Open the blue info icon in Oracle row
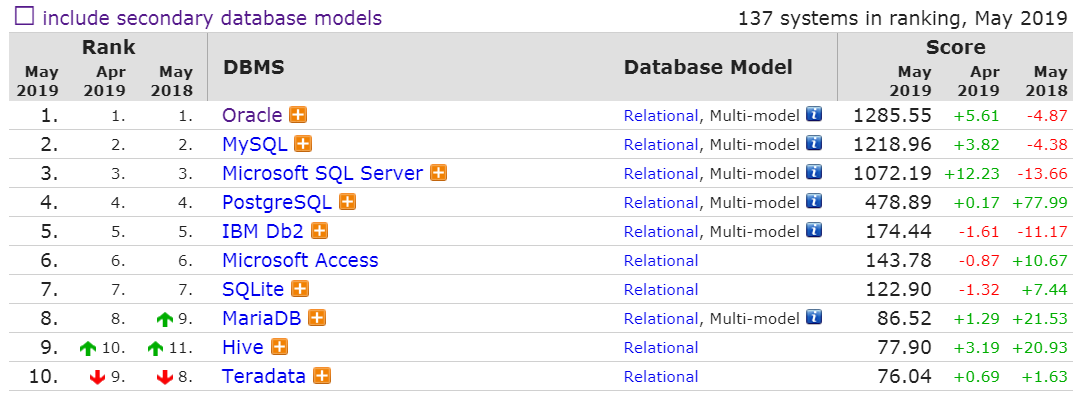 [814, 114]
